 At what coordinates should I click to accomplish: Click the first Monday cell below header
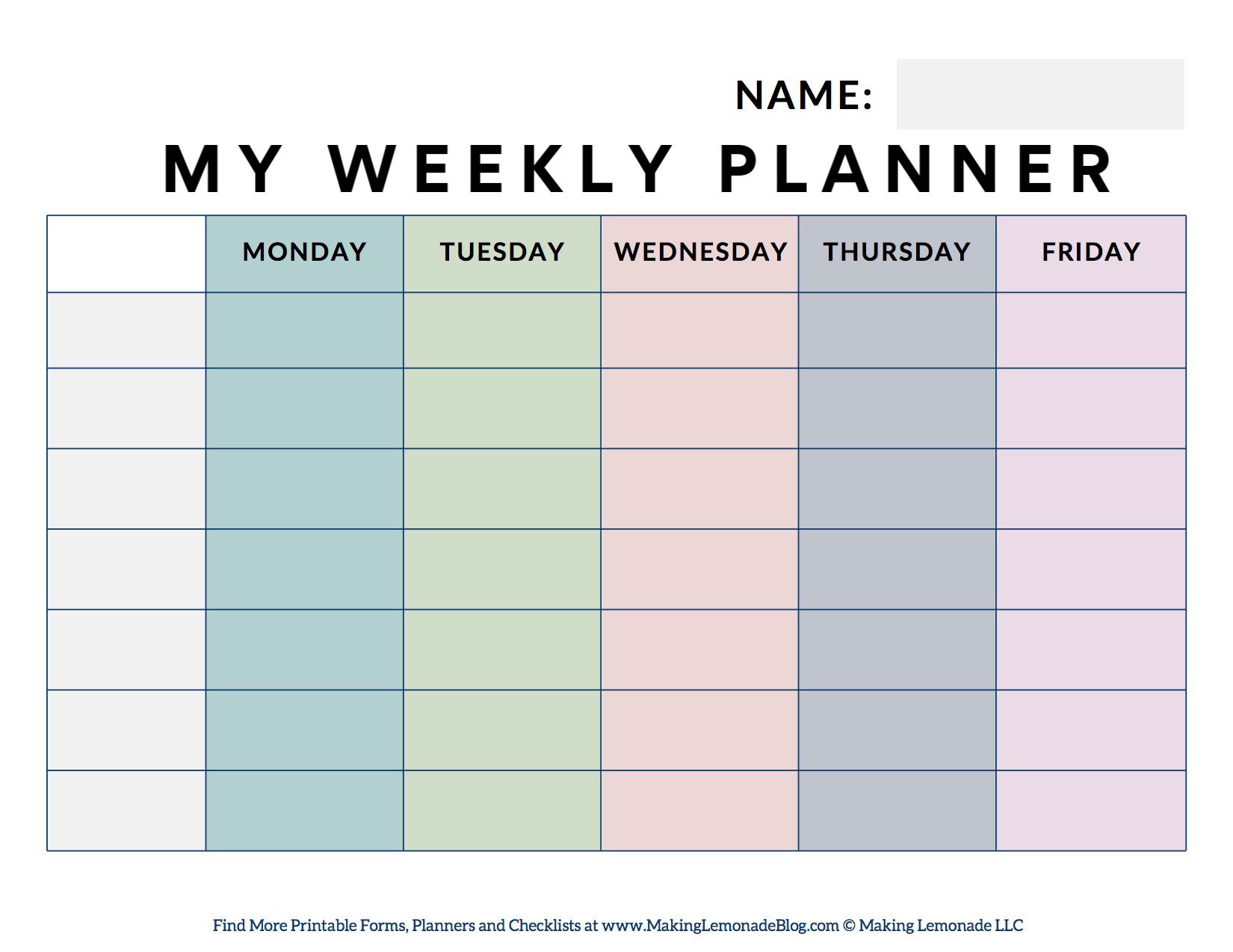(x=304, y=330)
